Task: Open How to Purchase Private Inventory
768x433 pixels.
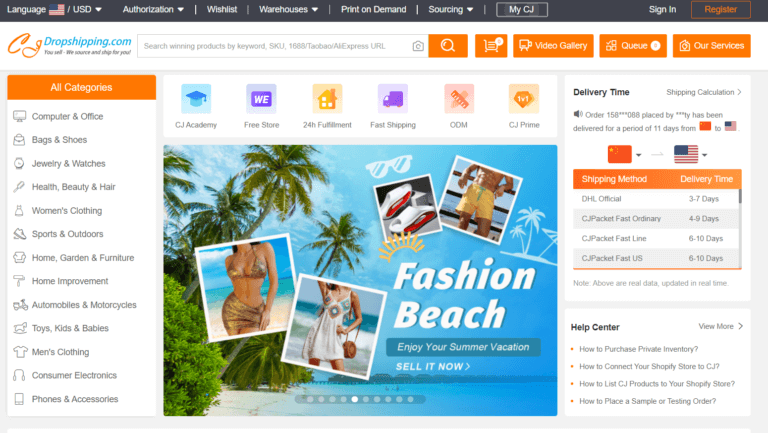Action: [x=638, y=349]
